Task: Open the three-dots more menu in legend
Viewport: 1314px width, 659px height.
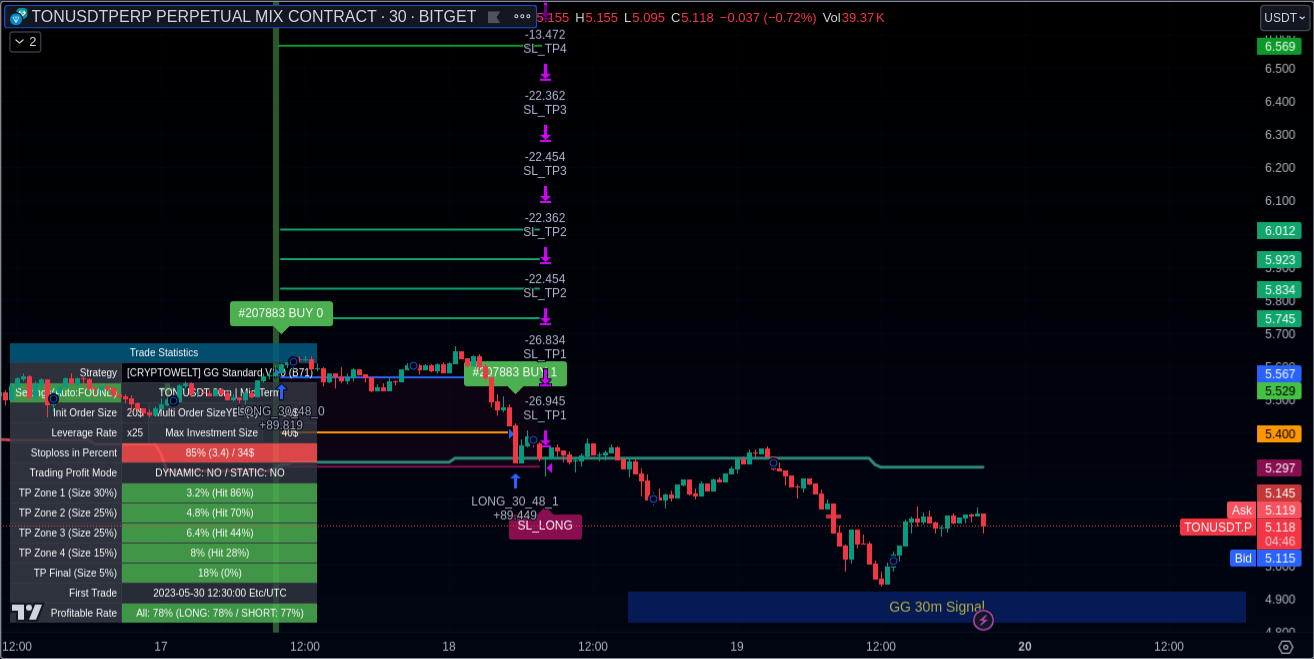Action: [522, 17]
